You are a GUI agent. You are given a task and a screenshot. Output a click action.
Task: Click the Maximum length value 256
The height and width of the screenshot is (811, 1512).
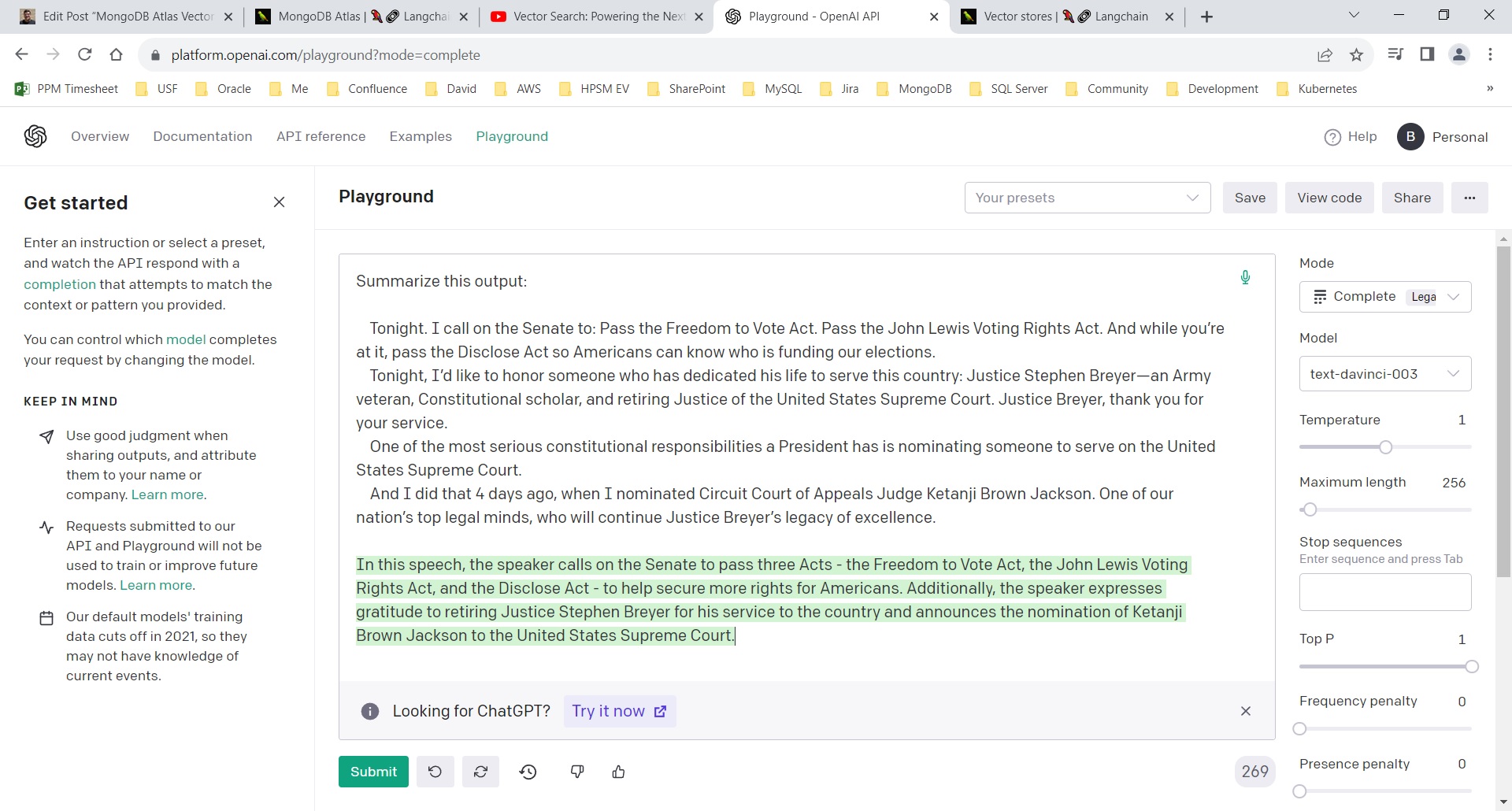[1454, 482]
